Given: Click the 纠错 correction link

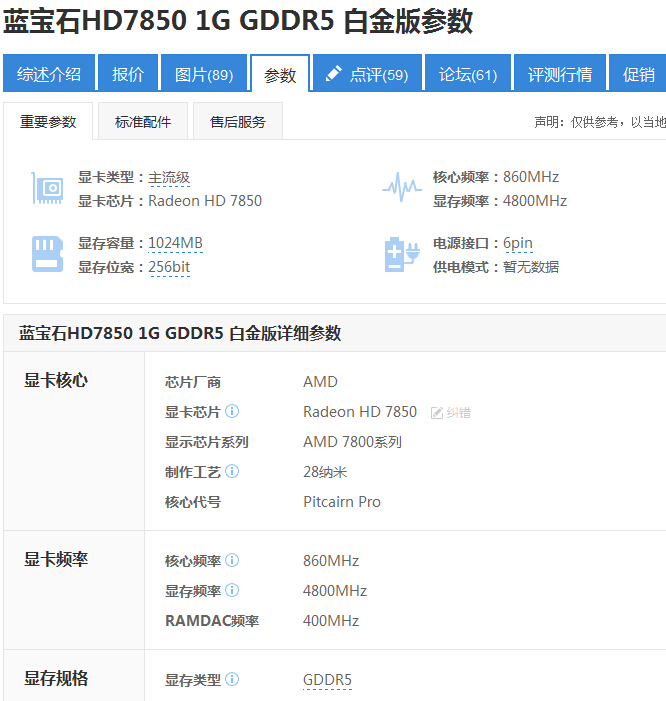Looking at the screenshot, I should (x=459, y=413).
